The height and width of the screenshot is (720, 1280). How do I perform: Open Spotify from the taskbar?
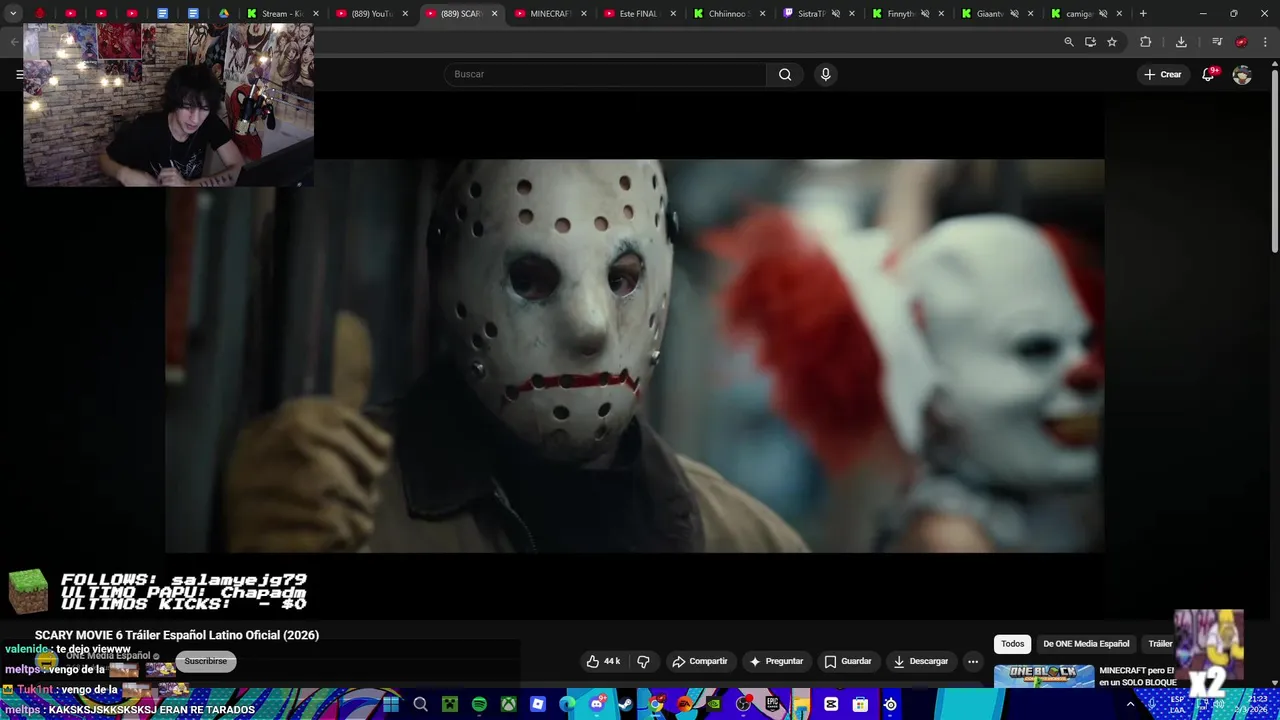[x=479, y=704]
